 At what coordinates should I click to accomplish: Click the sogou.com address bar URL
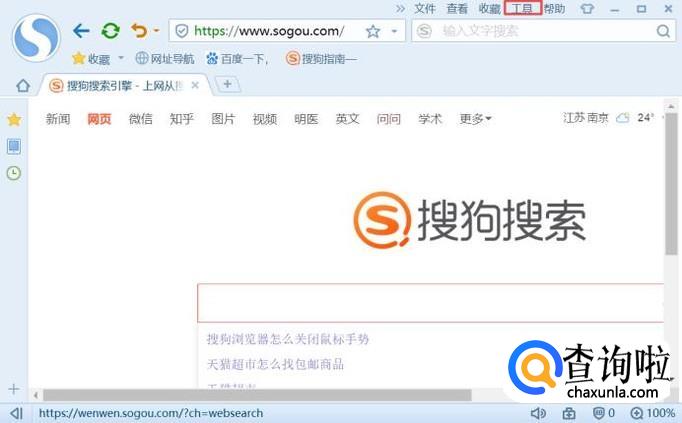coord(269,31)
